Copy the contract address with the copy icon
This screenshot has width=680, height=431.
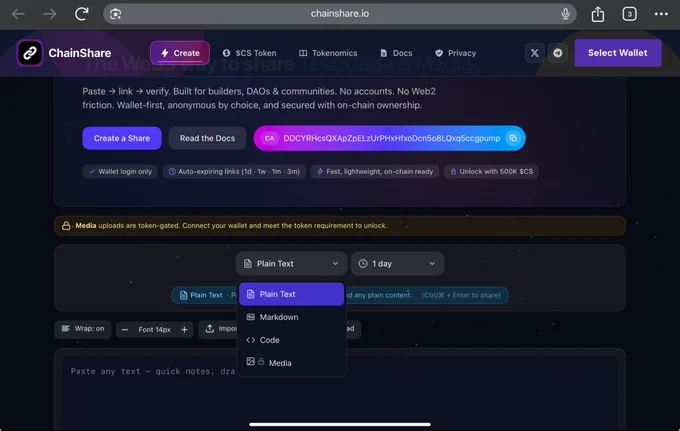(x=513, y=138)
